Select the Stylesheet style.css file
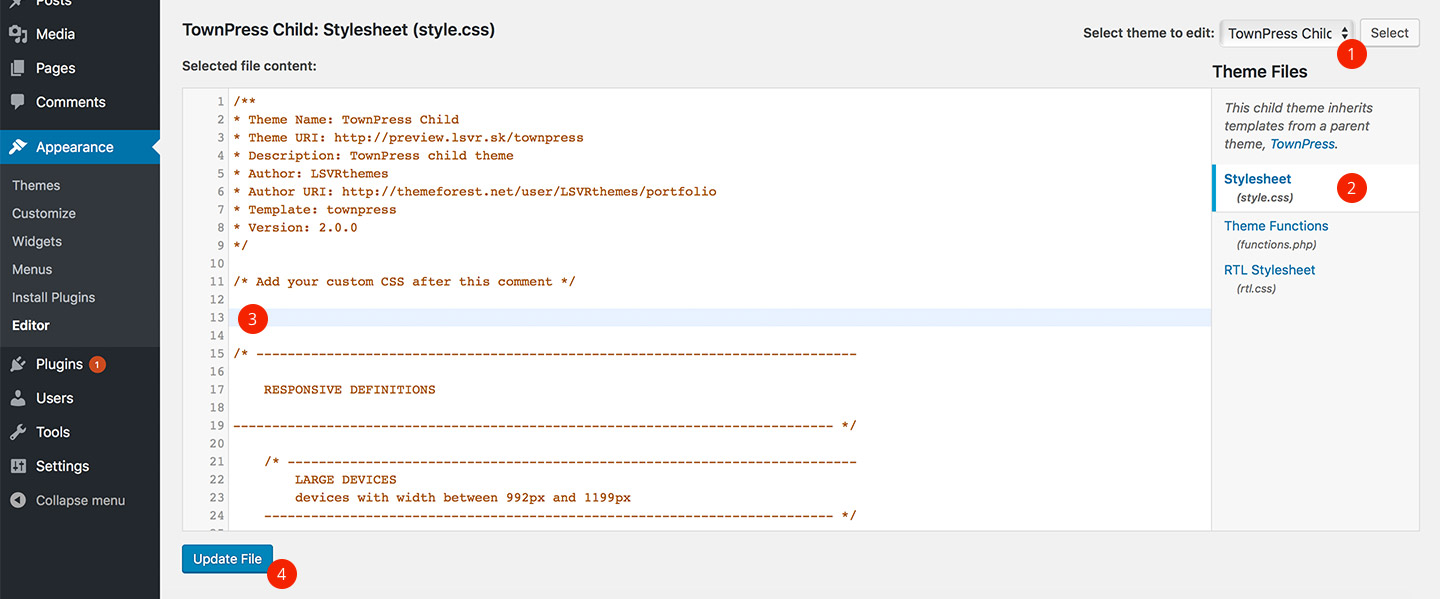 click(1257, 179)
